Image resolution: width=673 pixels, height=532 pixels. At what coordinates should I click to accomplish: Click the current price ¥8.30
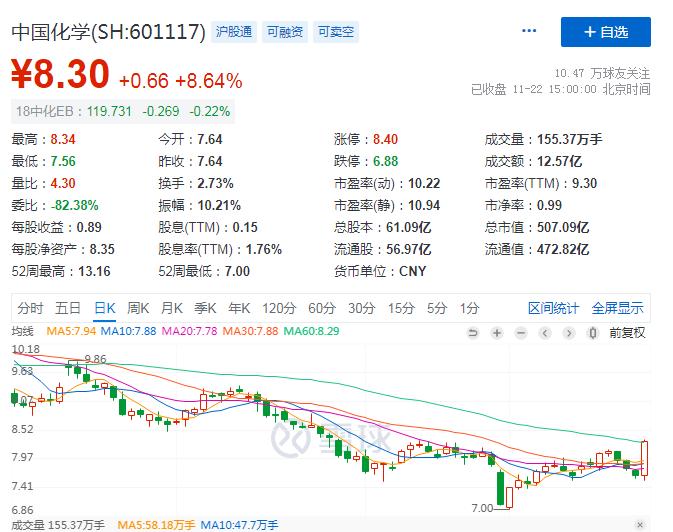pos(61,74)
